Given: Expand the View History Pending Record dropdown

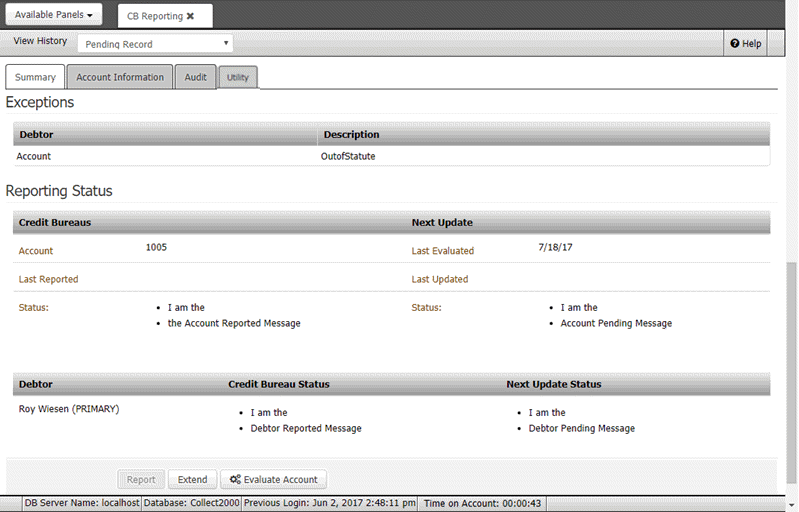Looking at the screenshot, I should click(x=158, y=44).
